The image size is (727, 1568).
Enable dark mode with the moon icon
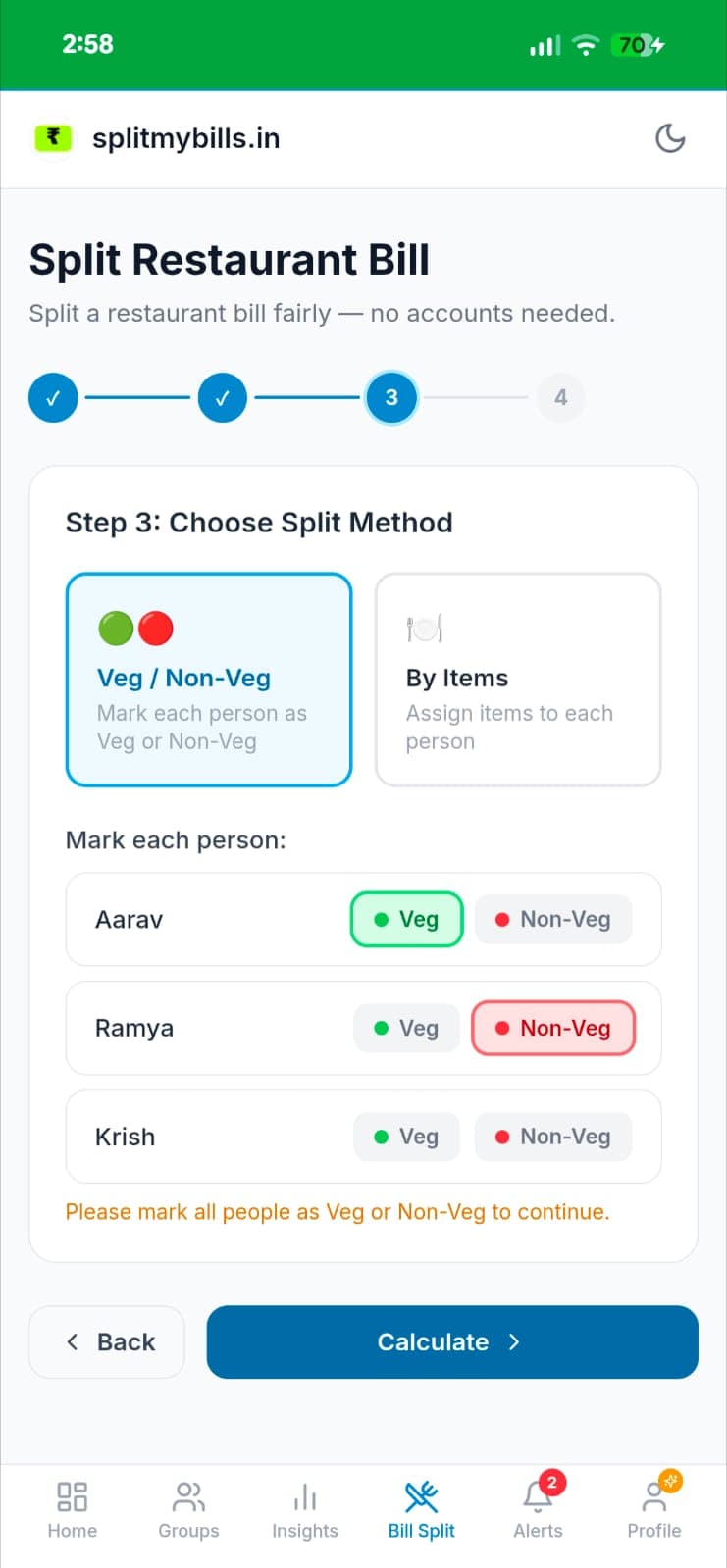click(670, 138)
